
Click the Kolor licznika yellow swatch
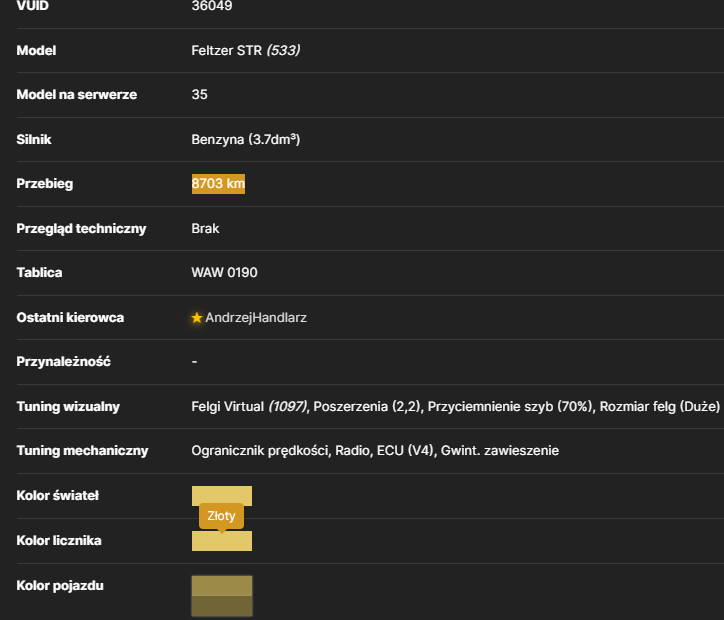tap(222, 541)
